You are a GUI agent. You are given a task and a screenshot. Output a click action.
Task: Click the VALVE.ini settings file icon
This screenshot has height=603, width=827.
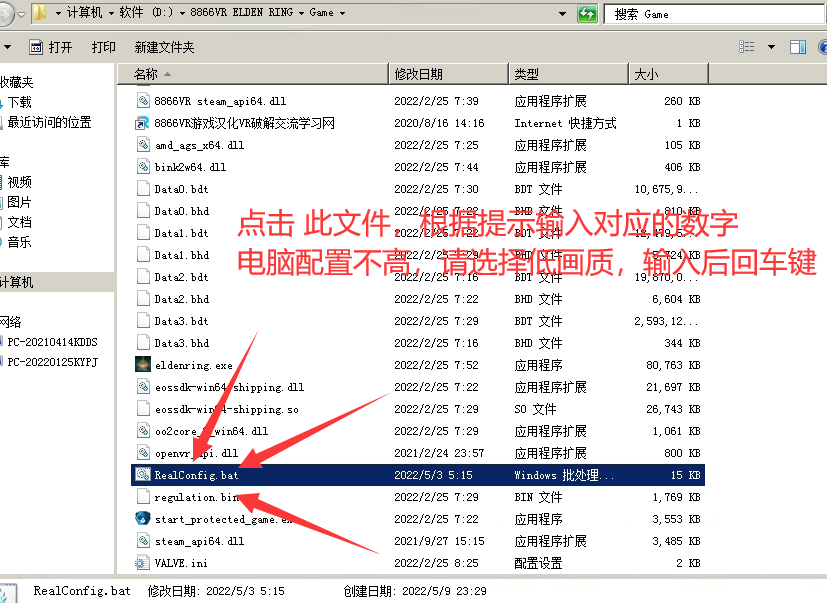[x=143, y=562]
